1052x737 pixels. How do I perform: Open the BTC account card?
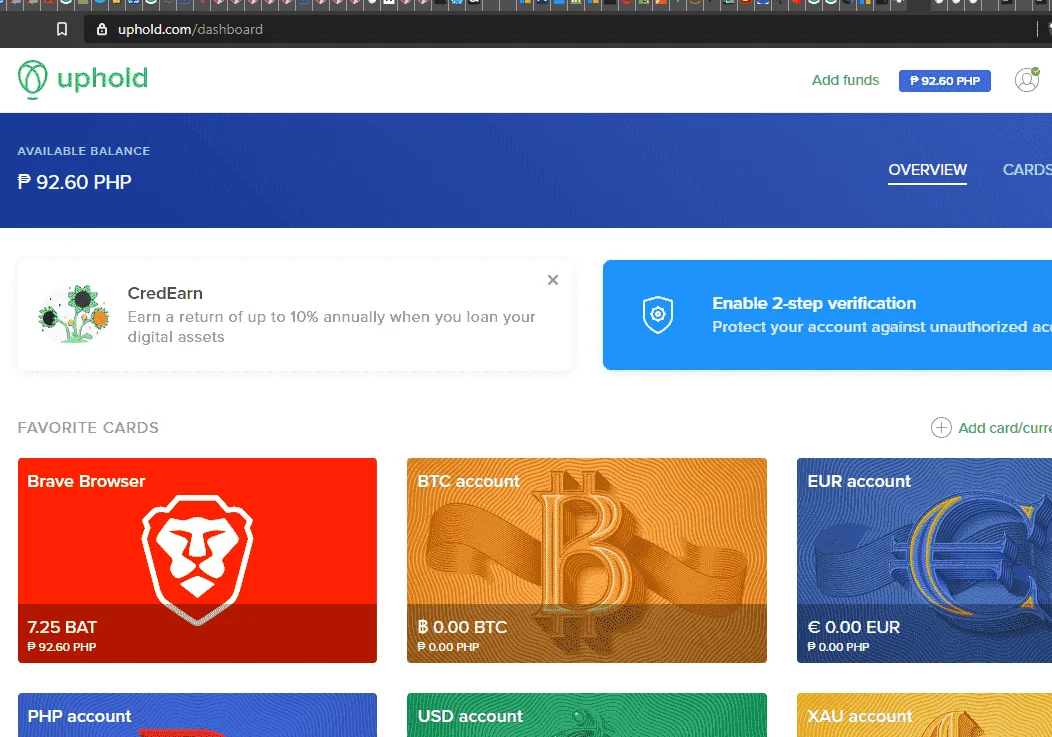click(587, 560)
